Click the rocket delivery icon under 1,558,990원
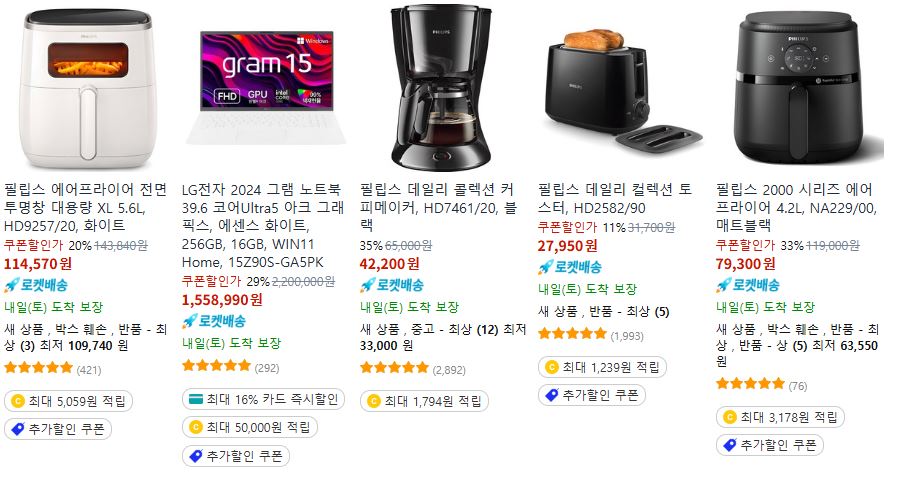This screenshot has width=898, height=481. (190, 321)
